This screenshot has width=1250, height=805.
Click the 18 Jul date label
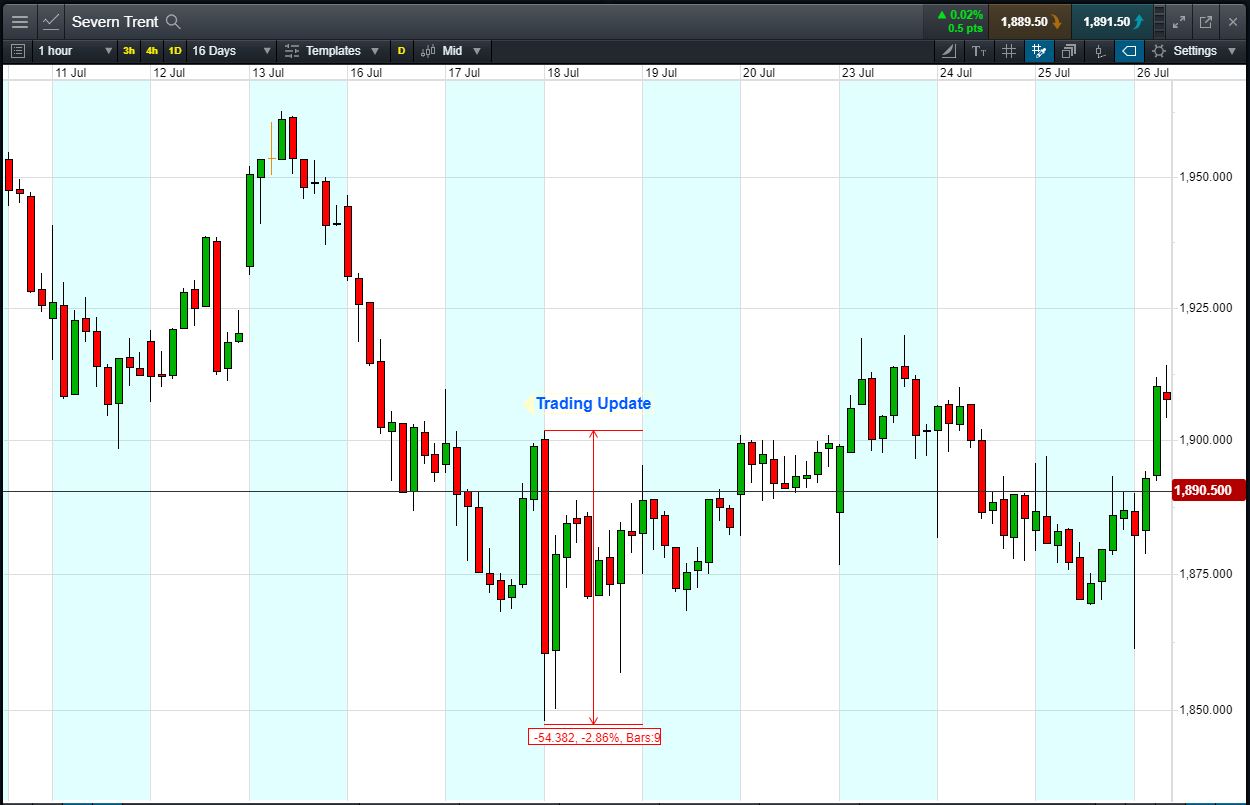point(563,73)
